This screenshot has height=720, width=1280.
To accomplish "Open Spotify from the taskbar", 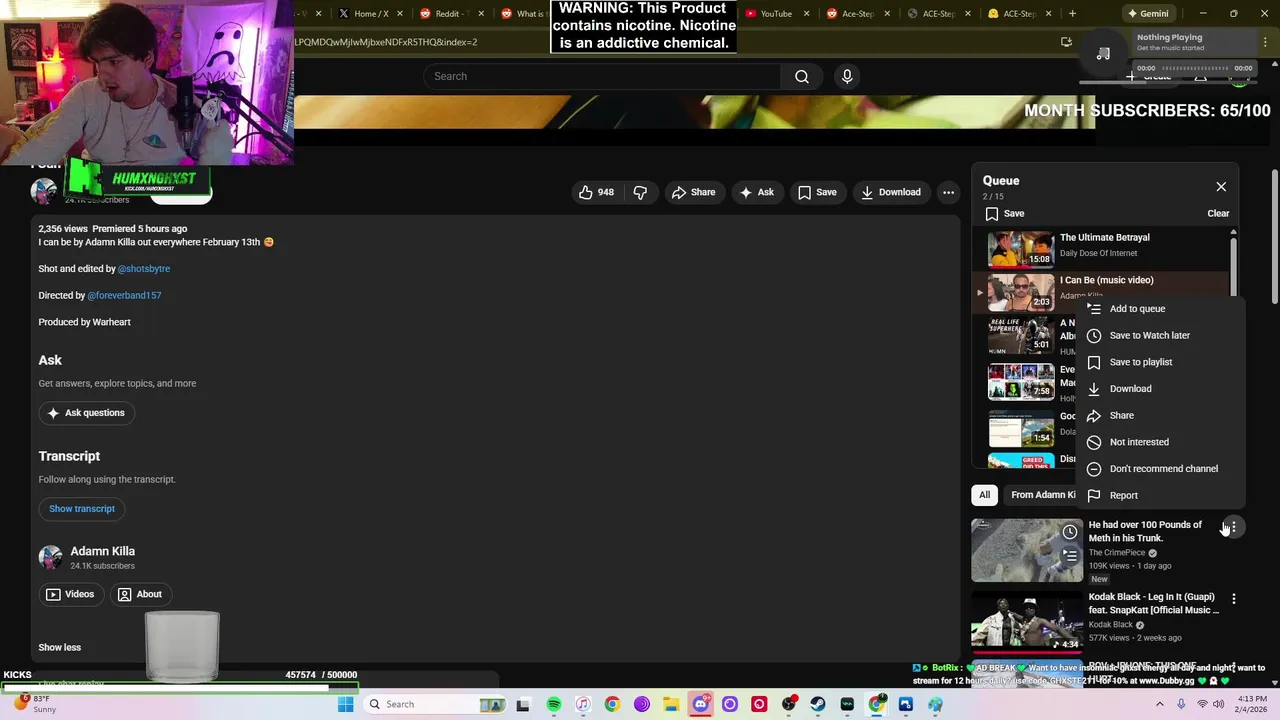I will tap(554, 704).
